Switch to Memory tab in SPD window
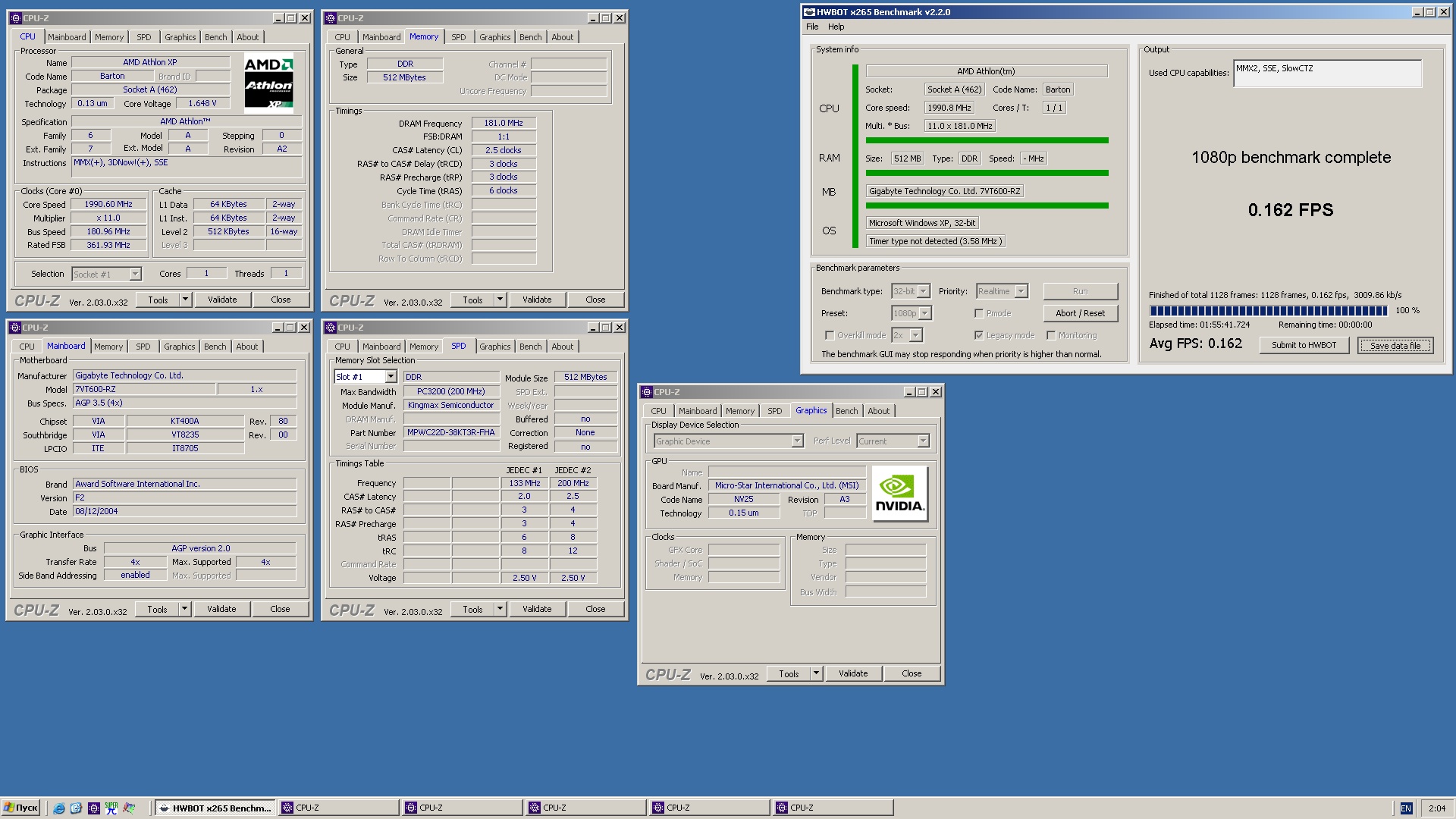Screen dimensions: 1456x819 424,347
